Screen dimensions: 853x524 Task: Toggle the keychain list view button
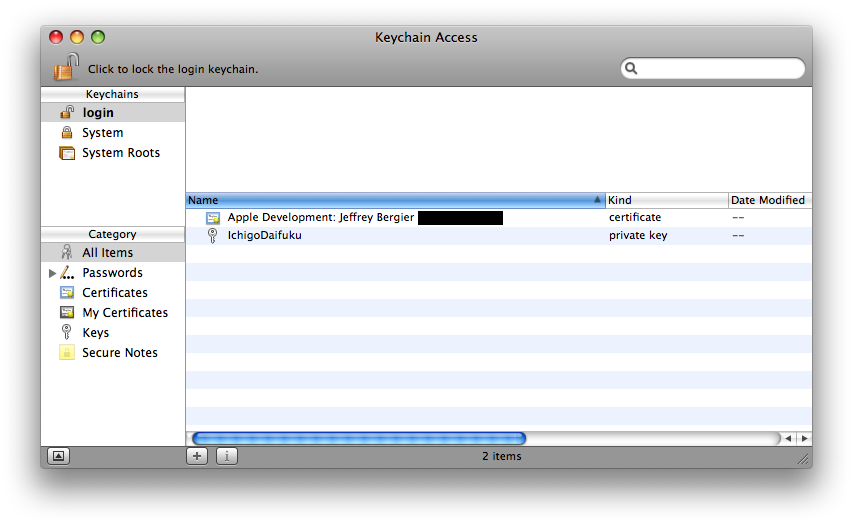[58, 456]
